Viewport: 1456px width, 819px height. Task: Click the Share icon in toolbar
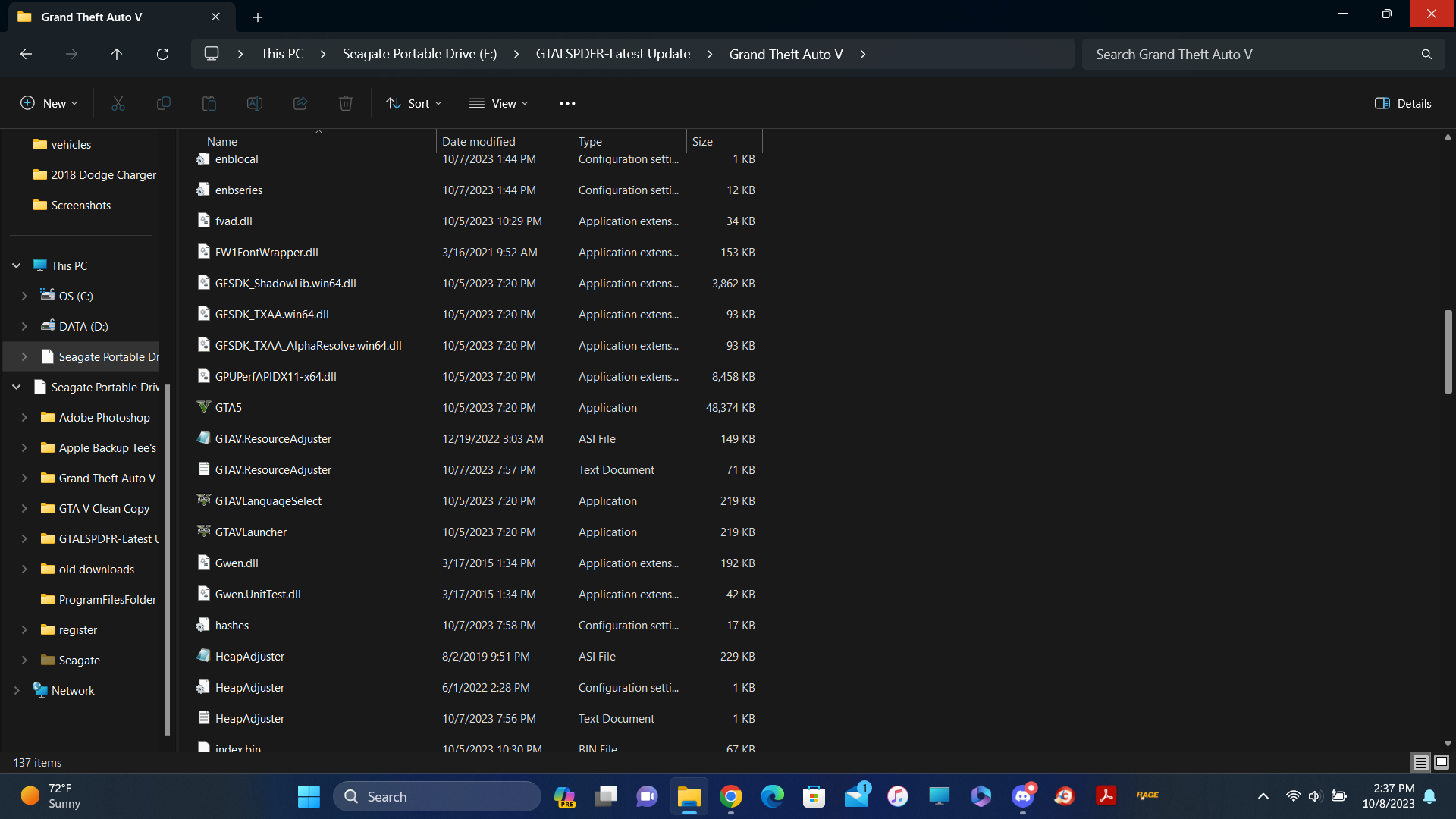300,103
